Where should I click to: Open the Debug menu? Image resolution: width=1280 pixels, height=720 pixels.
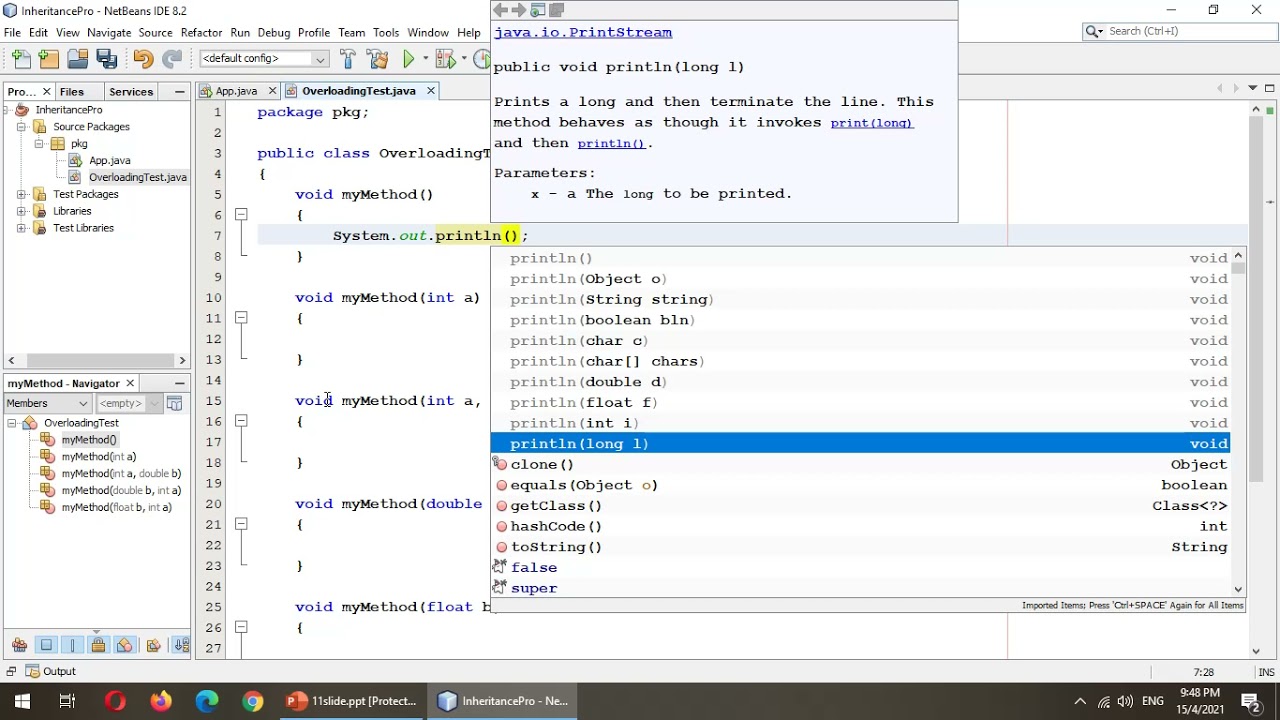(273, 32)
